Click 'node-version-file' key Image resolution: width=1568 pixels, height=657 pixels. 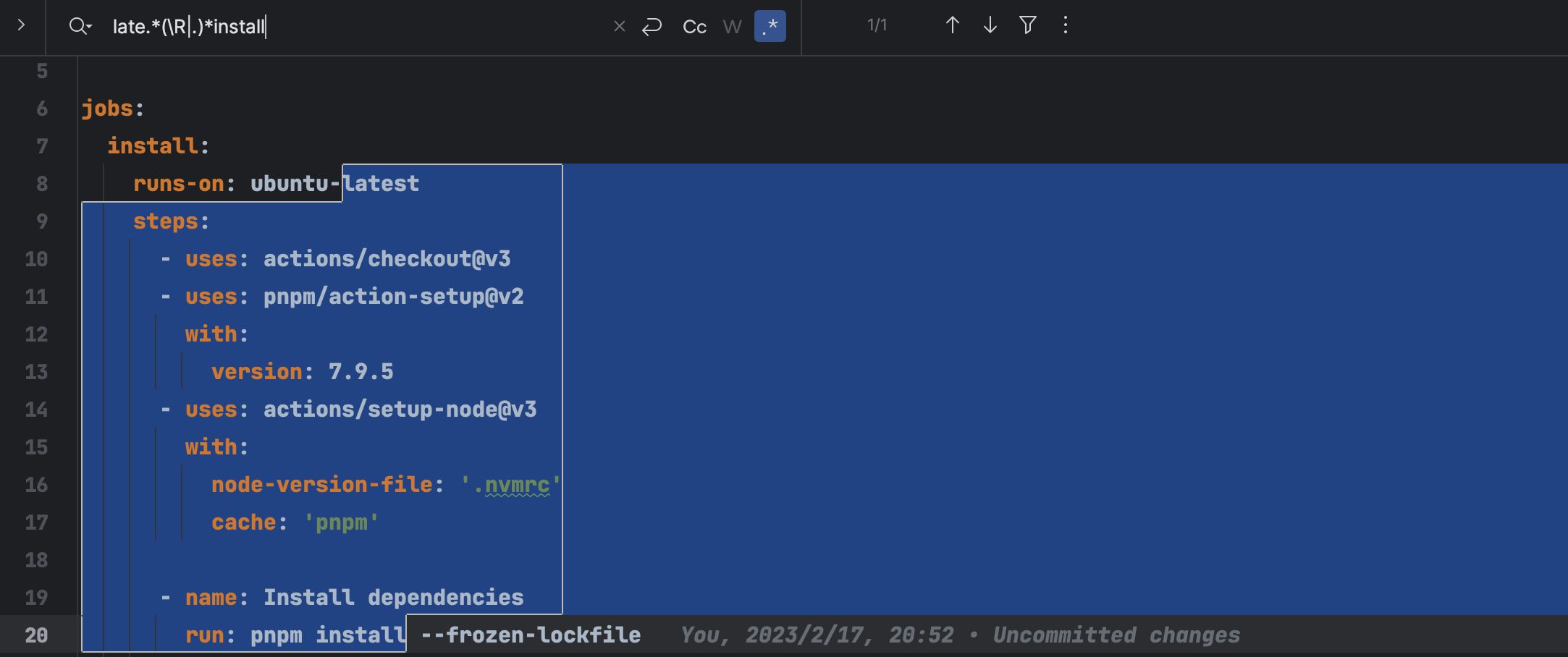[322, 485]
